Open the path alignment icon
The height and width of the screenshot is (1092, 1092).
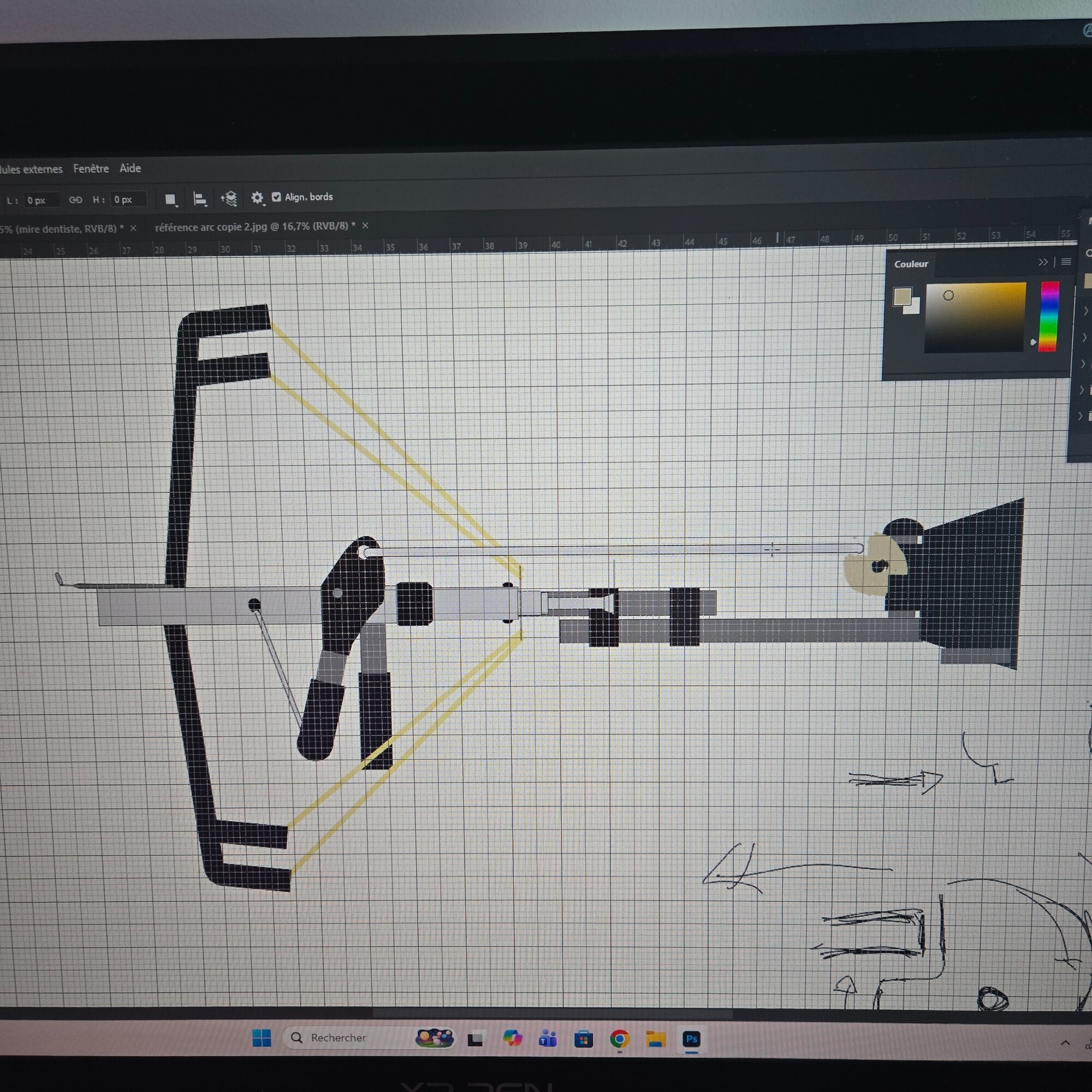point(200,199)
